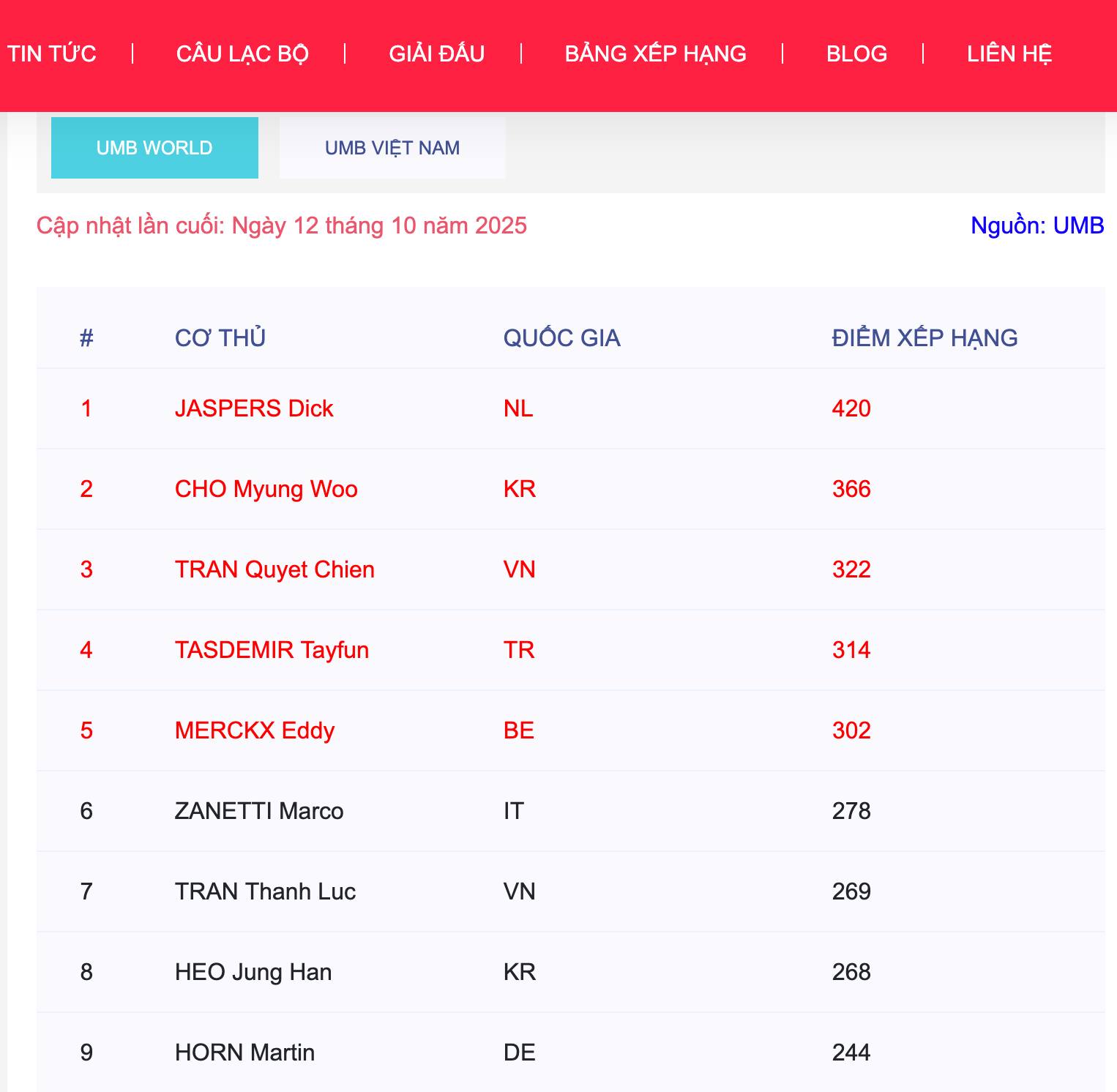Image resolution: width=1117 pixels, height=1092 pixels.
Task: Click LIÊN HỆ in the navbar
Action: (x=1009, y=53)
